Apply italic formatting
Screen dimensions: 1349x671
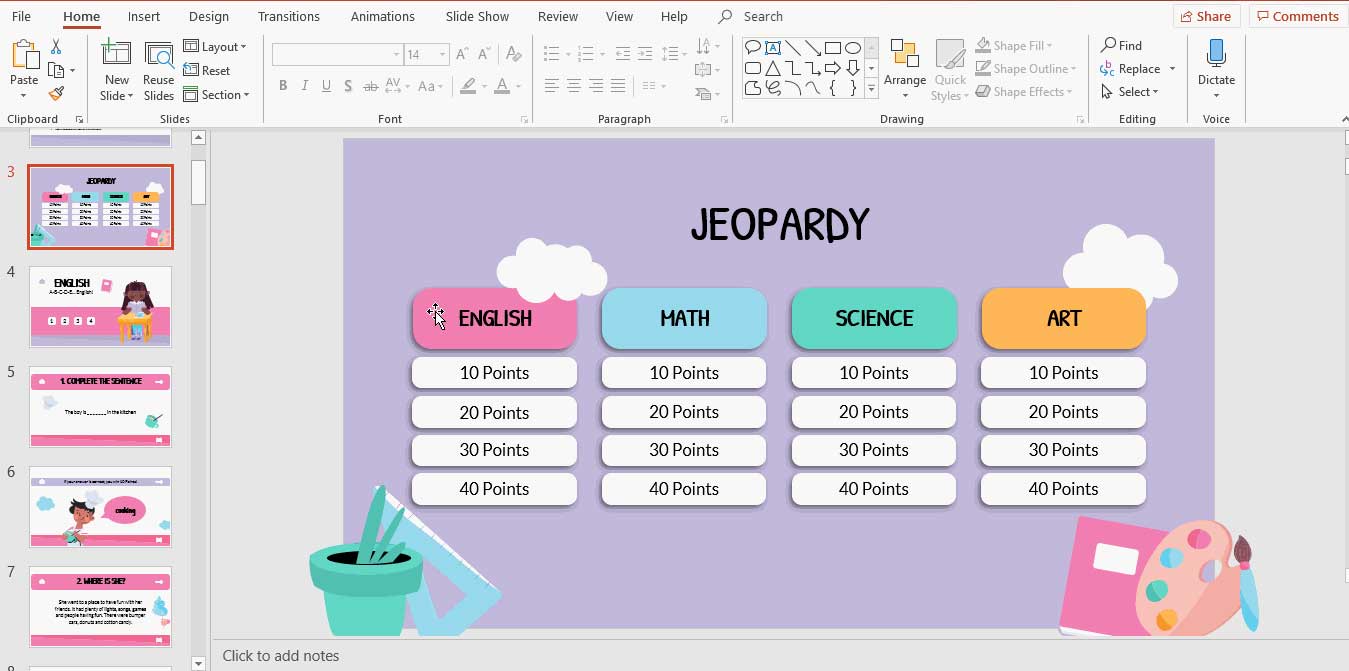point(304,86)
